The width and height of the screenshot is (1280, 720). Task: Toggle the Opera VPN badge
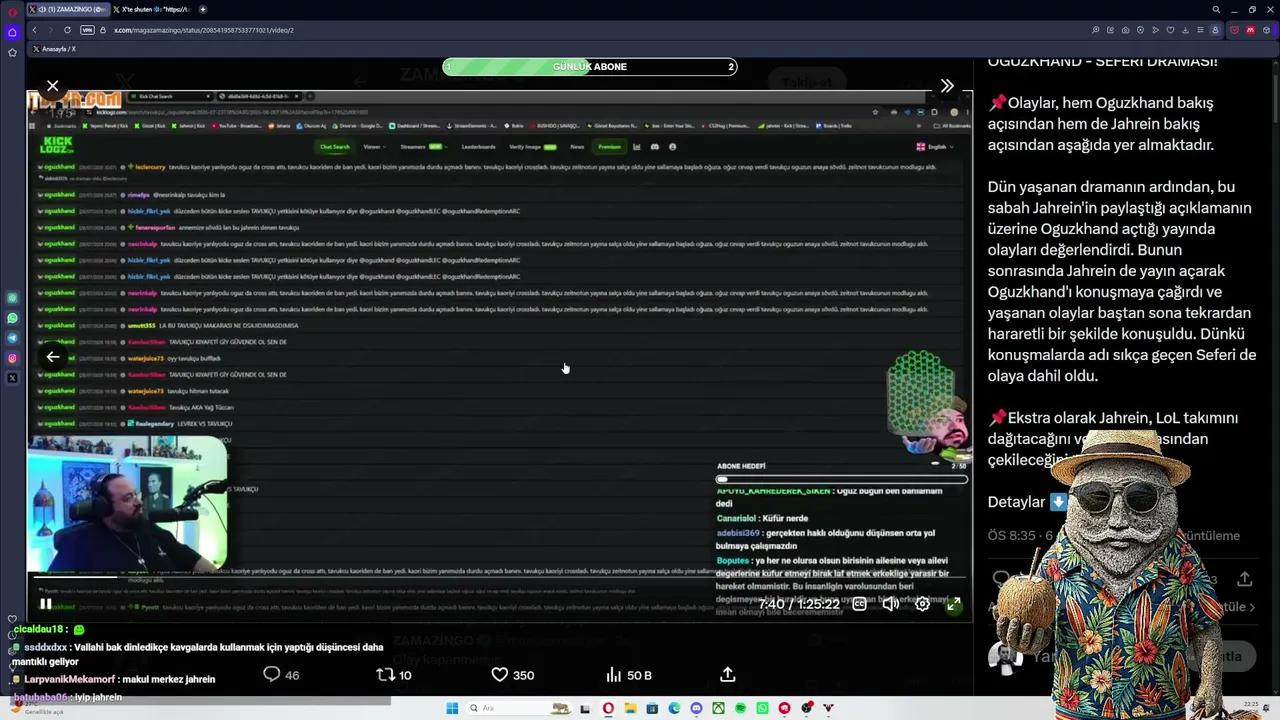[x=87, y=30]
